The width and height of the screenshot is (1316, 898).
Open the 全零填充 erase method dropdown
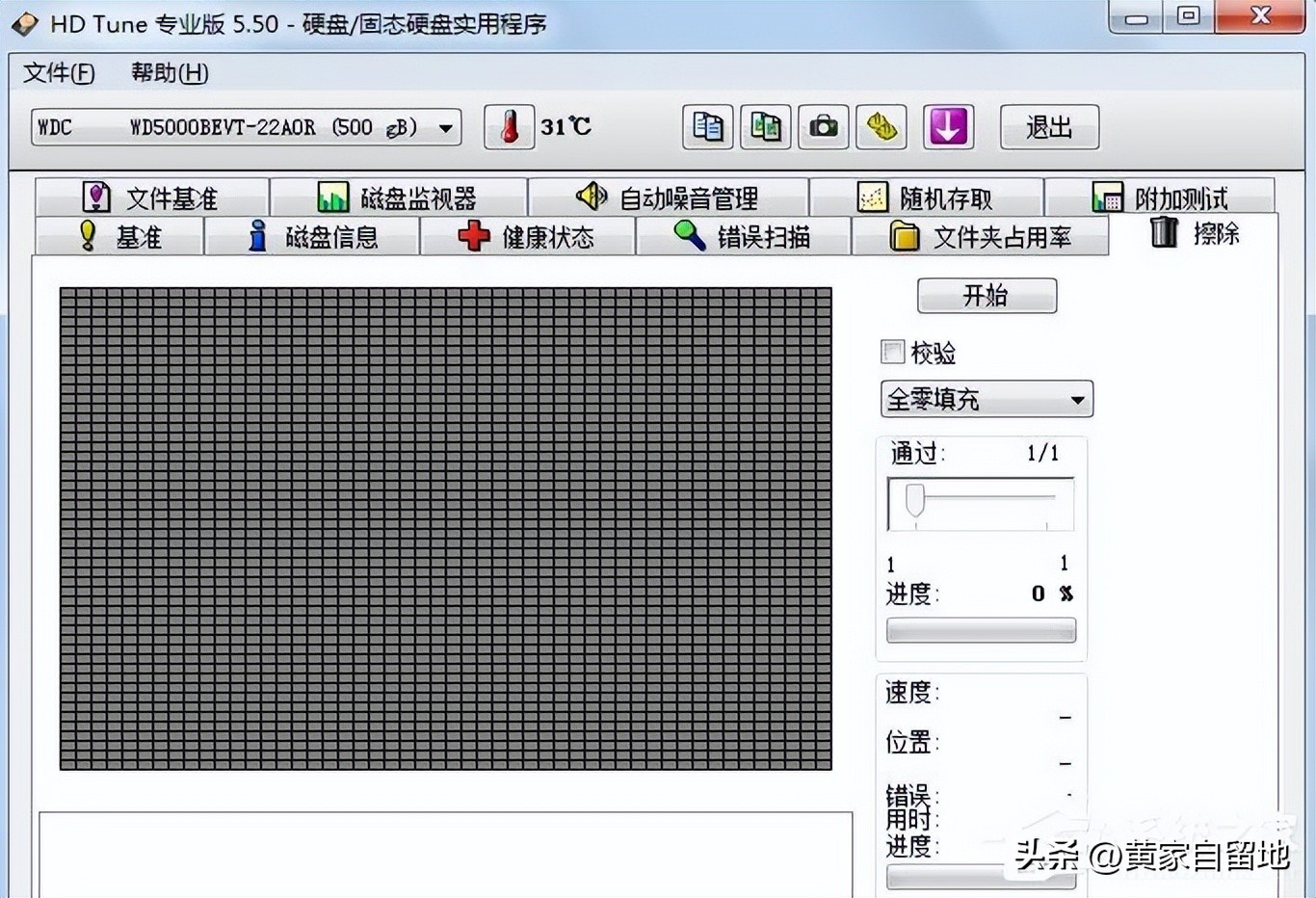pos(1077,399)
